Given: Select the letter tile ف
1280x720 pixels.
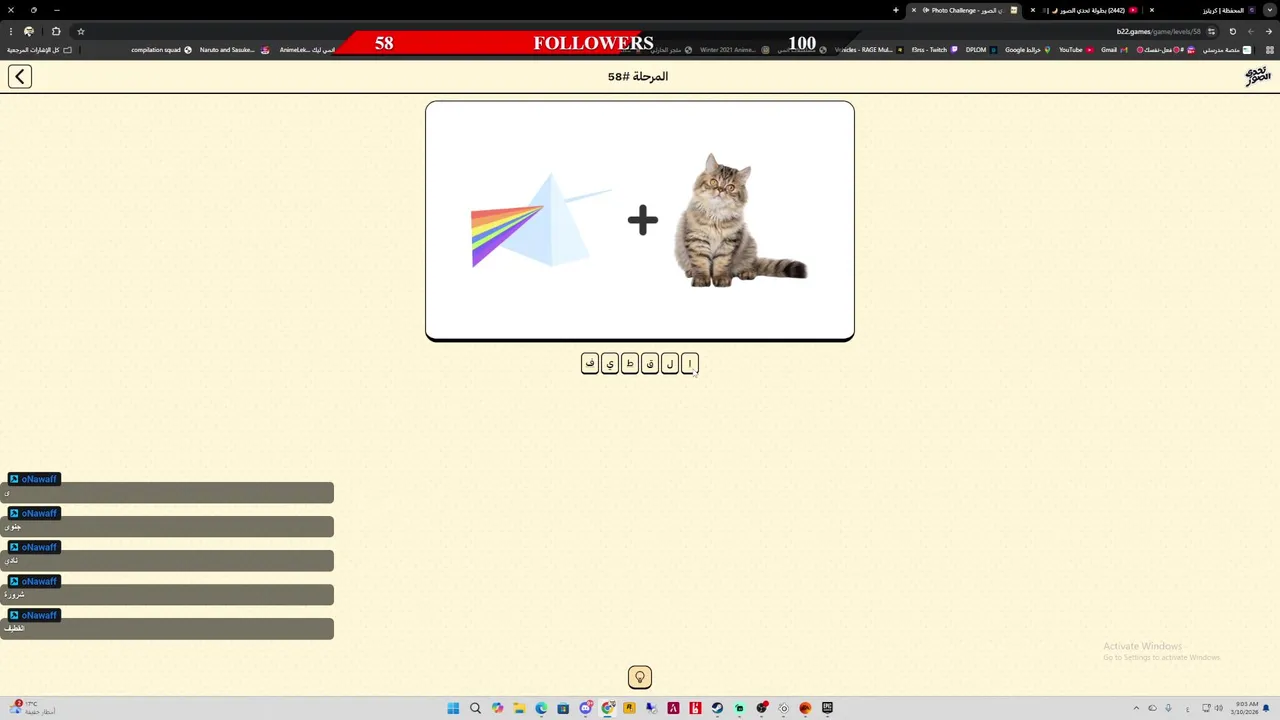Looking at the screenshot, I should click(x=590, y=364).
